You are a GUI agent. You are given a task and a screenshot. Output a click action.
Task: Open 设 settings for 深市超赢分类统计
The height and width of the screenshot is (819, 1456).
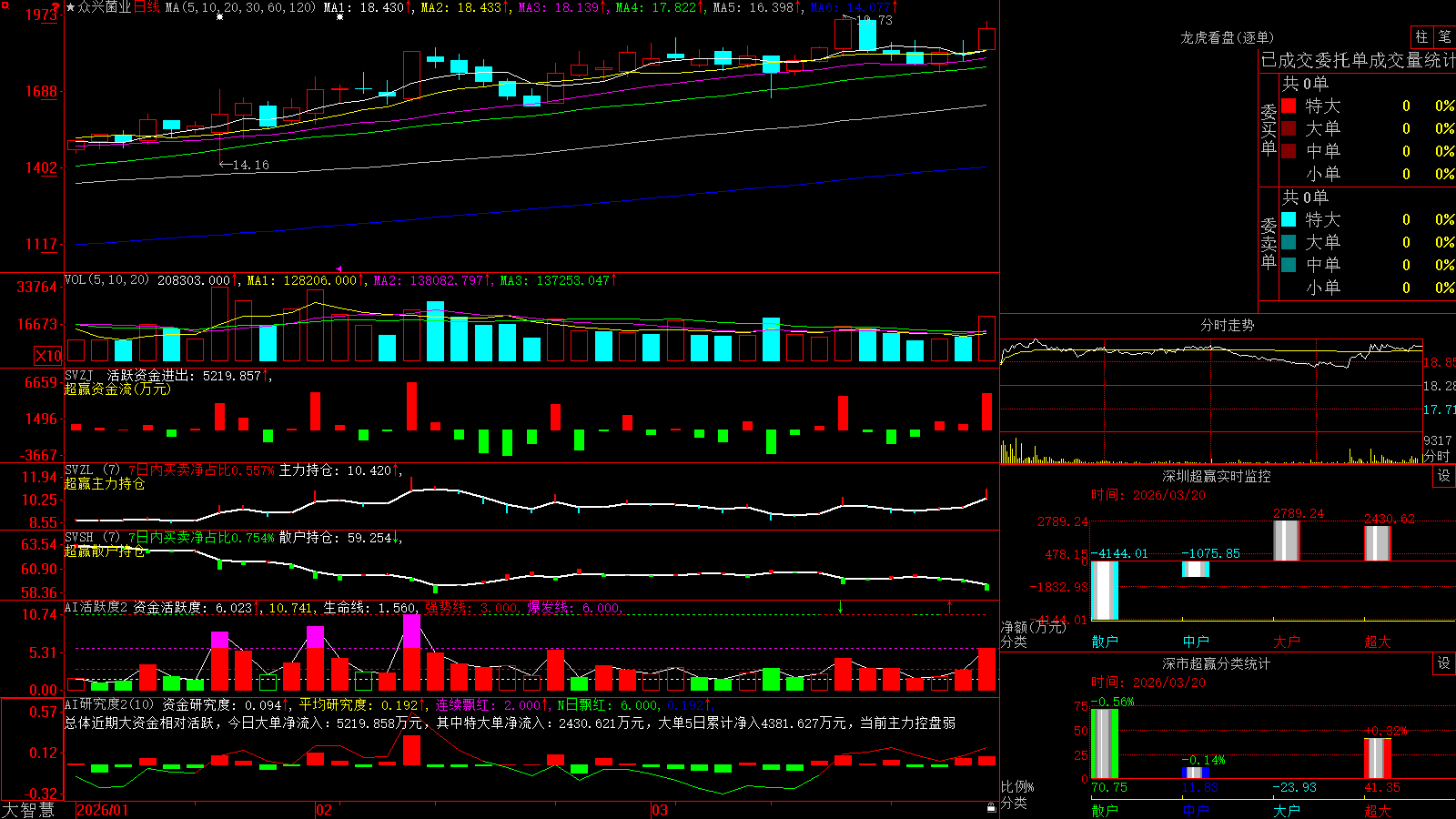point(1444,663)
